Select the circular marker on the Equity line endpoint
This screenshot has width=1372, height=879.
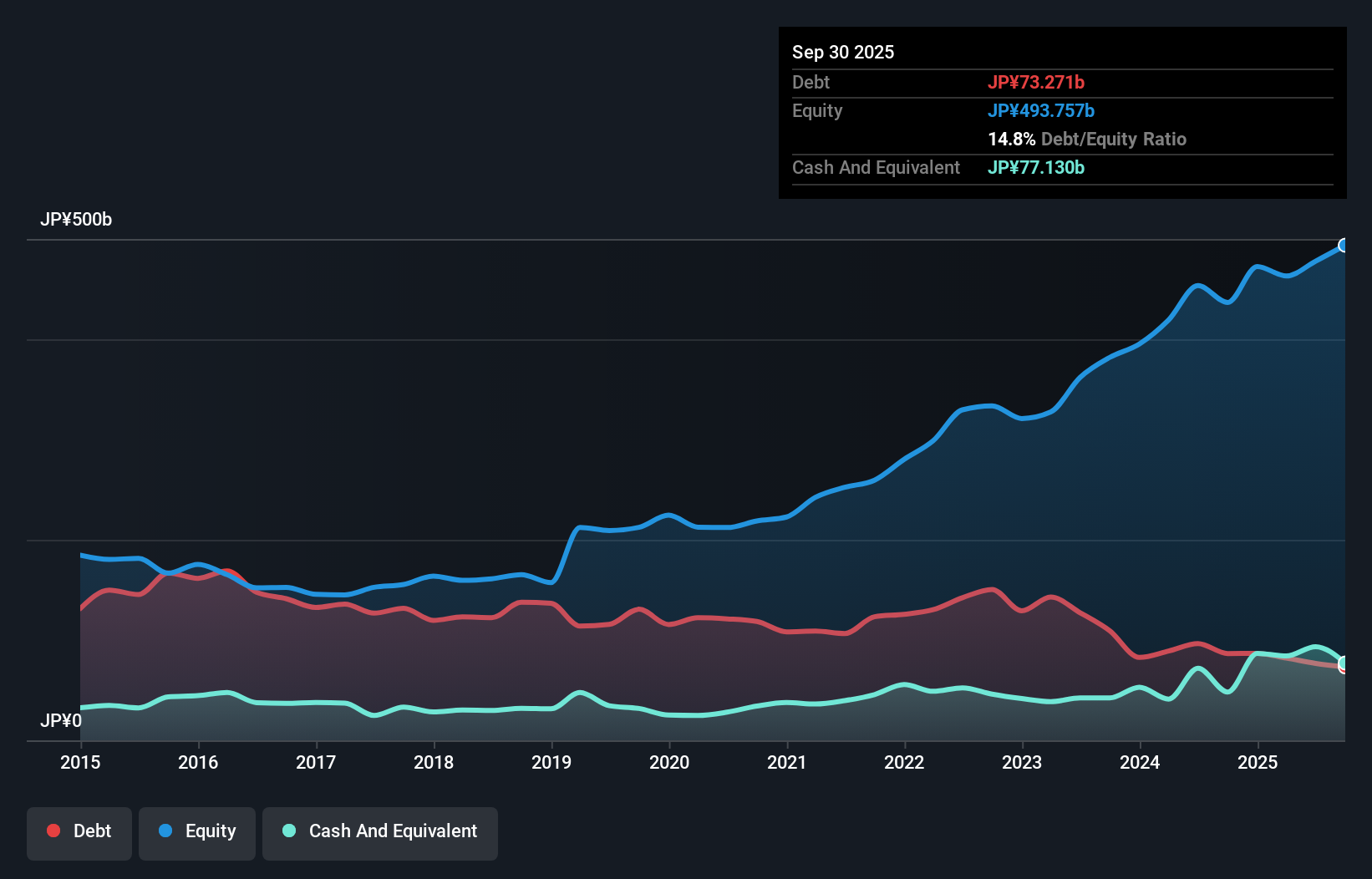[1344, 245]
